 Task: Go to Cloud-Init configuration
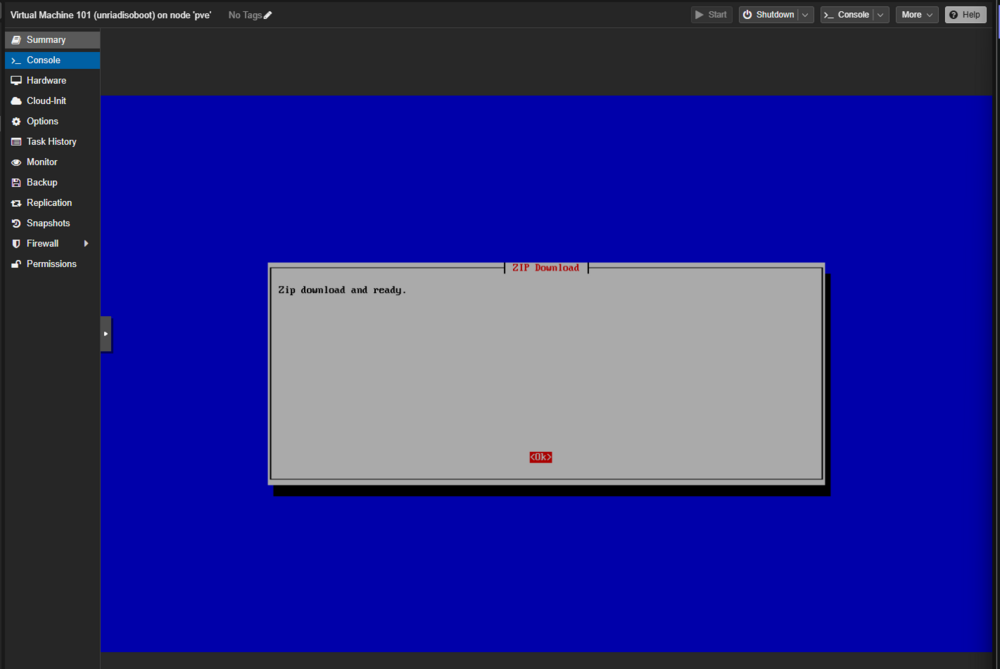click(52, 101)
